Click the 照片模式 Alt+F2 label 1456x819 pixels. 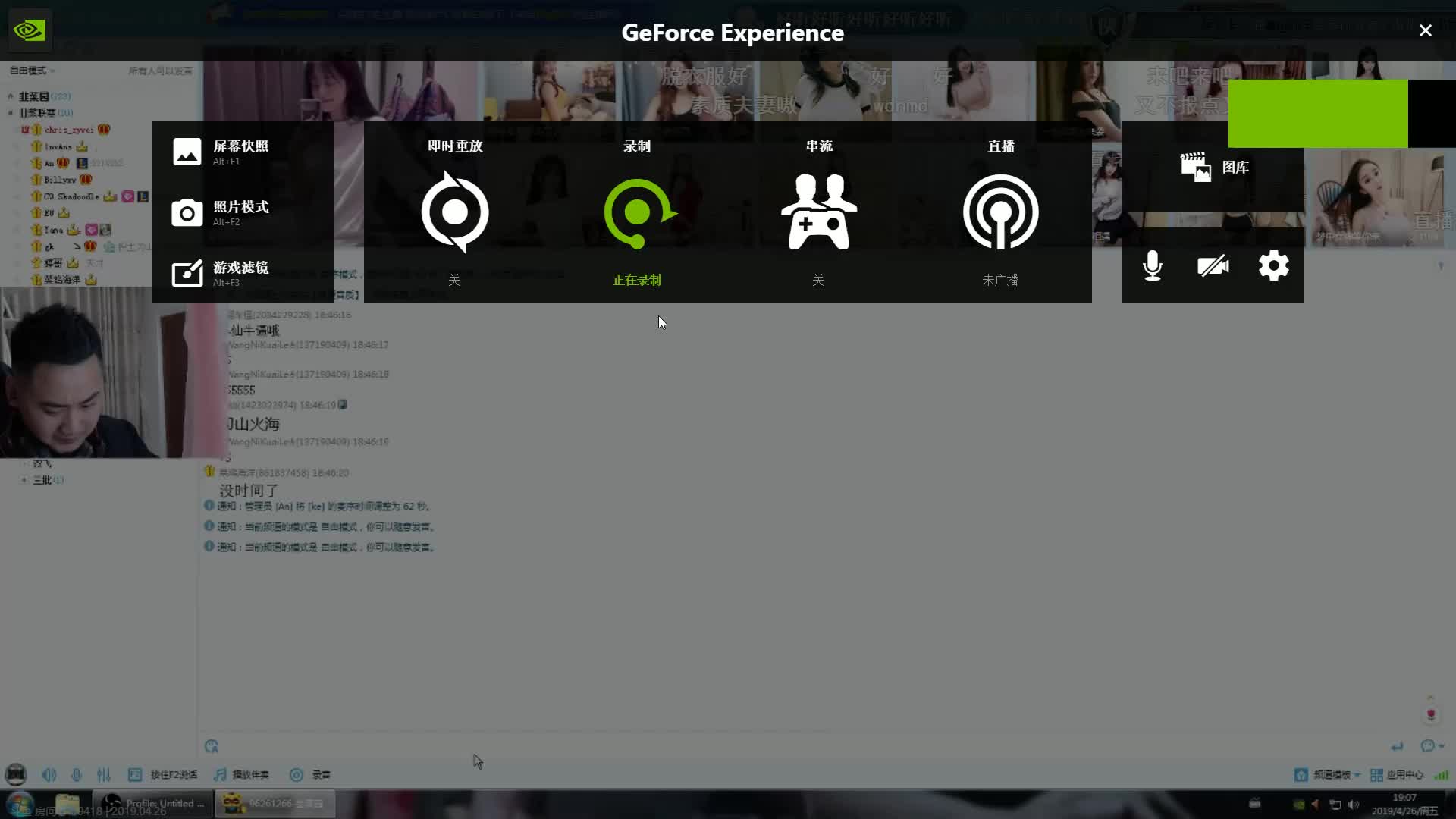(240, 212)
